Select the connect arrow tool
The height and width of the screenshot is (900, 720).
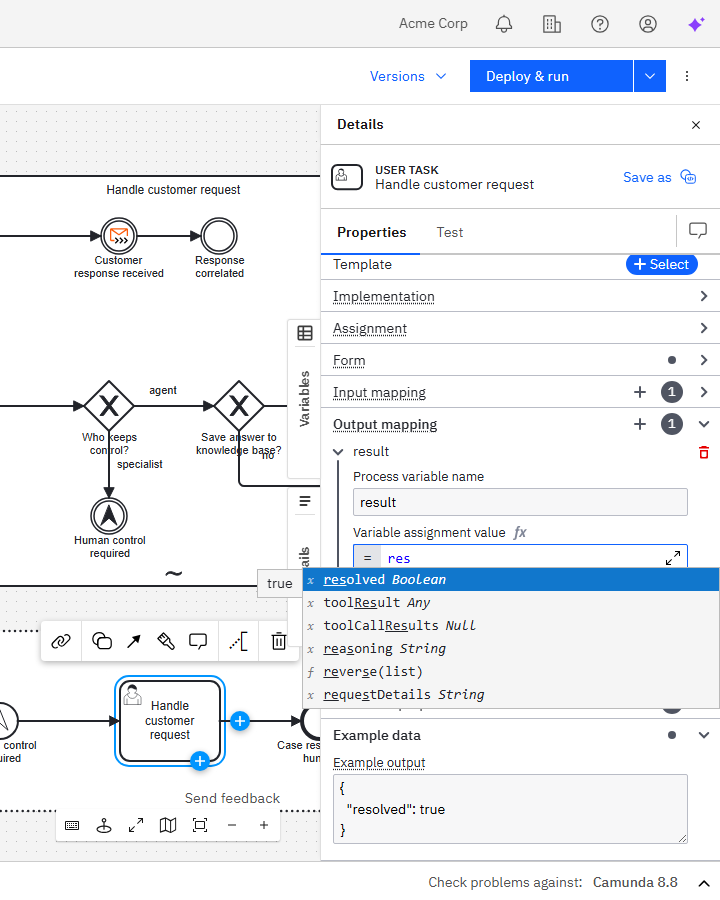click(134, 641)
